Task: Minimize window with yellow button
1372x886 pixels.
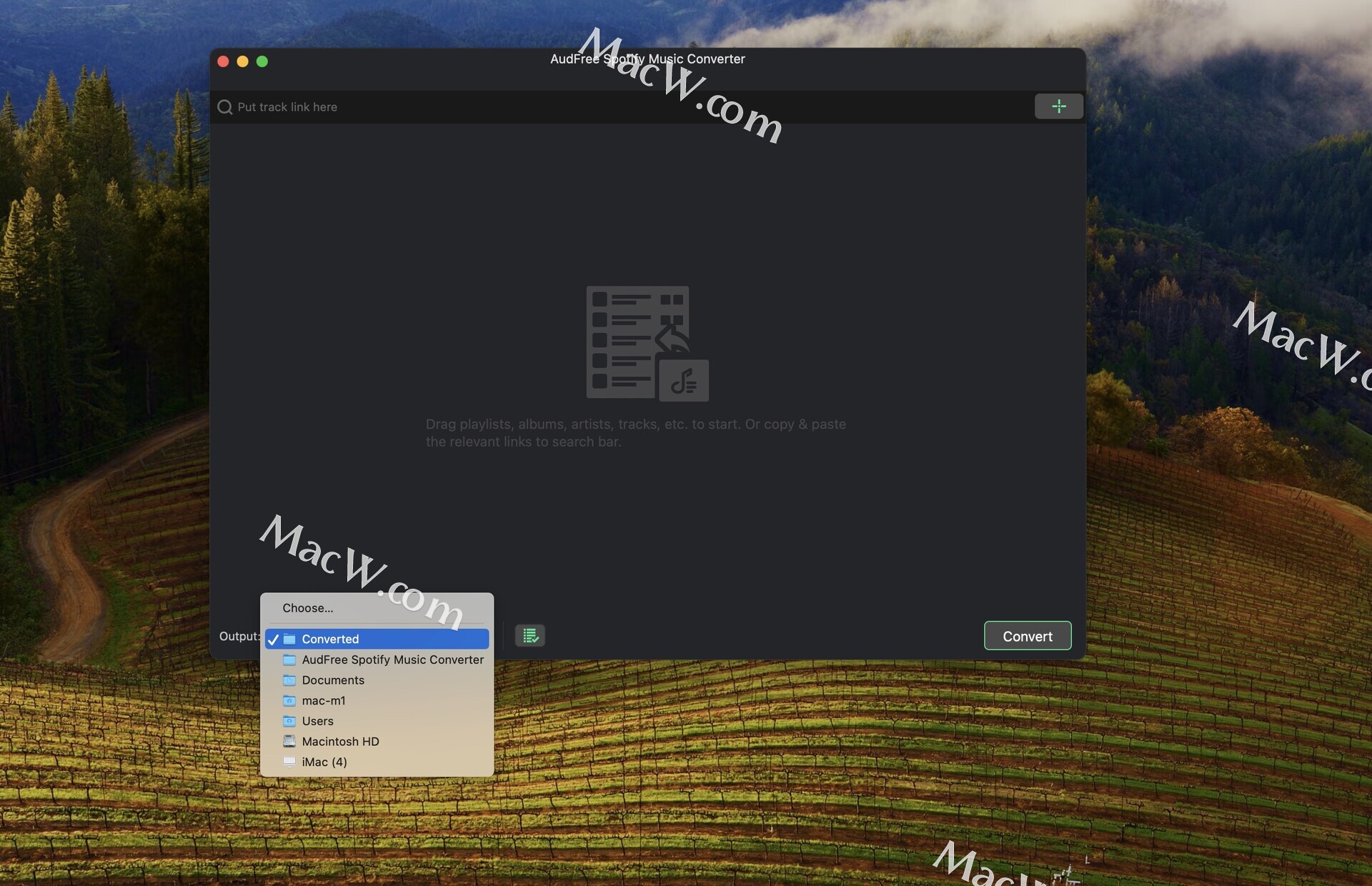Action: [x=243, y=61]
